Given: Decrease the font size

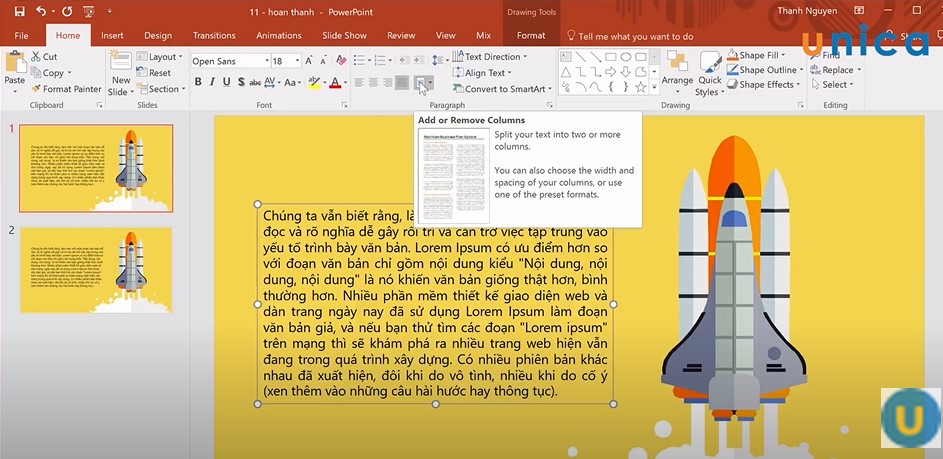Looking at the screenshot, I should point(324,61).
